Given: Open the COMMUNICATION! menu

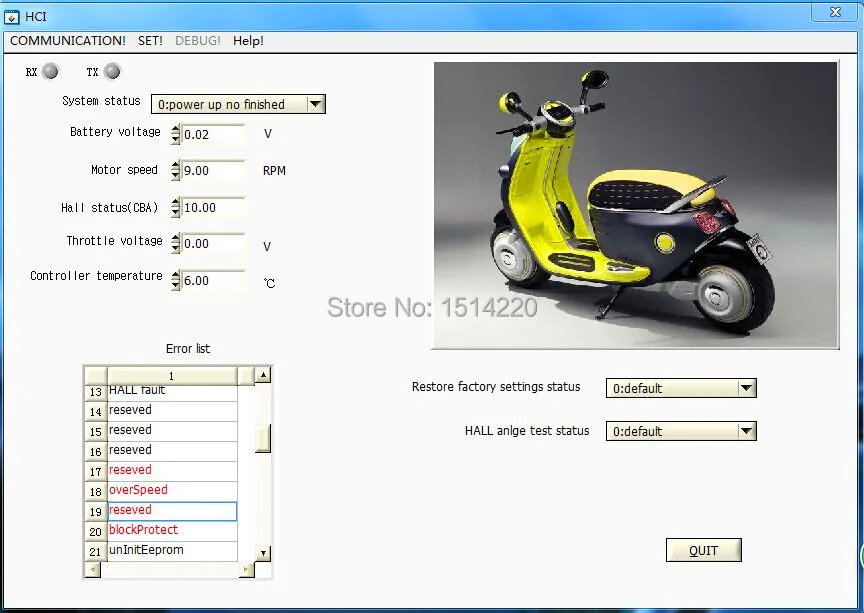Looking at the screenshot, I should coord(67,41).
